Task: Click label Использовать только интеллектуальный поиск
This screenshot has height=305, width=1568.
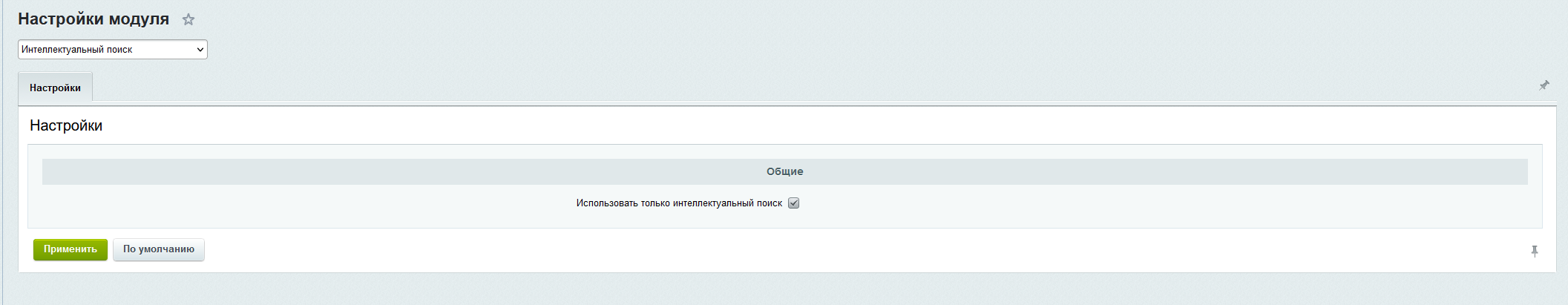Action: (x=679, y=203)
